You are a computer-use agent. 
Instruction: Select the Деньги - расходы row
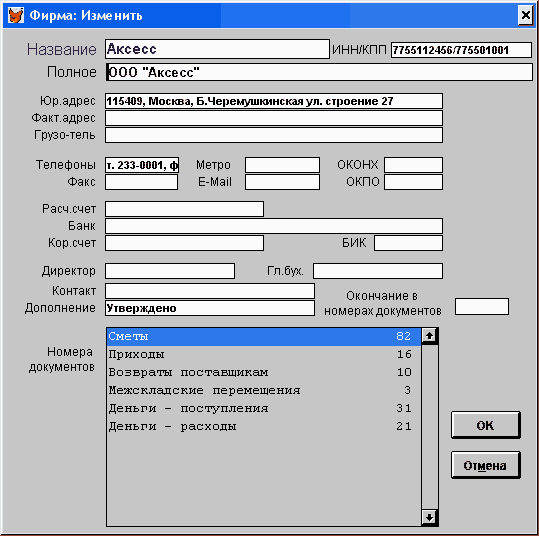264,426
